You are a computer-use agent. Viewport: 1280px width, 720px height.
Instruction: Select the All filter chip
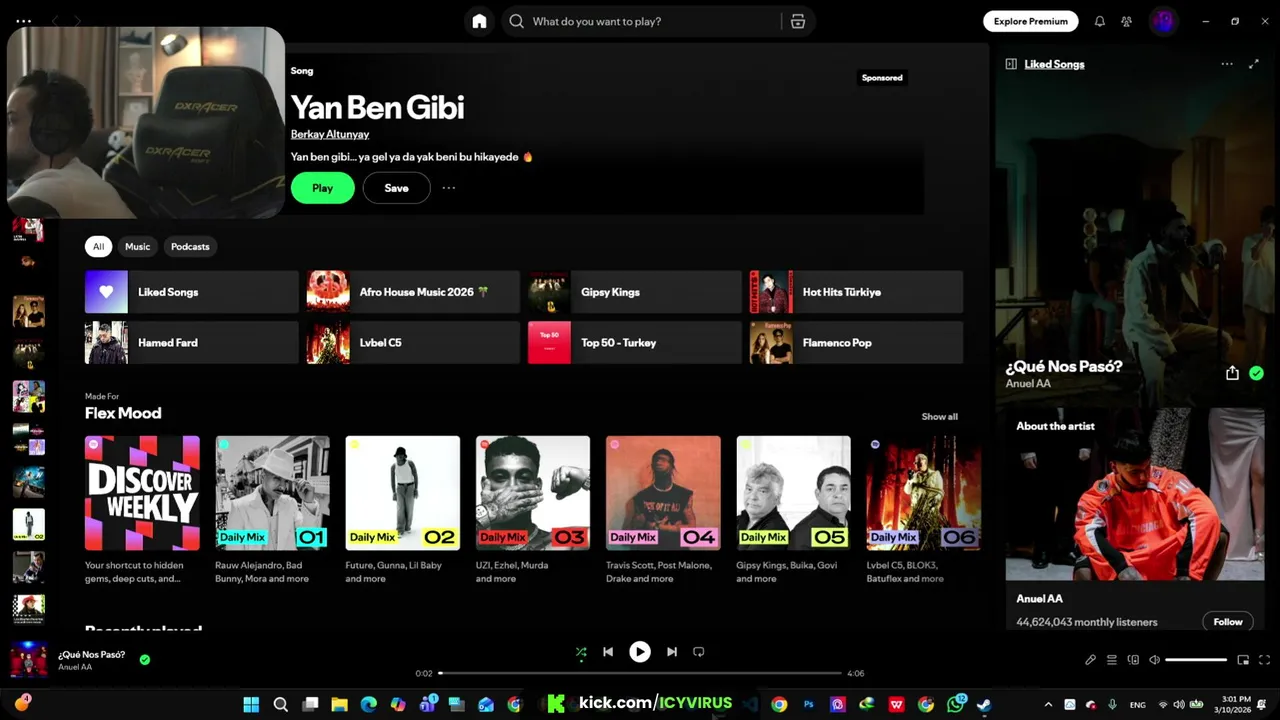(x=98, y=246)
